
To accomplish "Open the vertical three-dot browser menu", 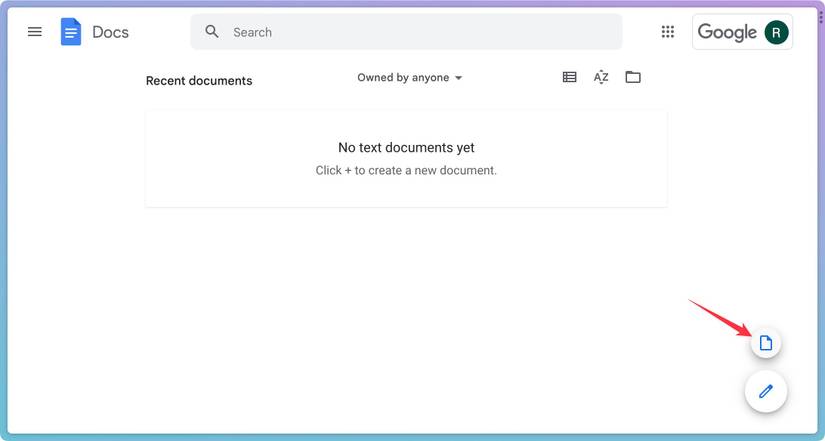I will (x=820, y=16).
